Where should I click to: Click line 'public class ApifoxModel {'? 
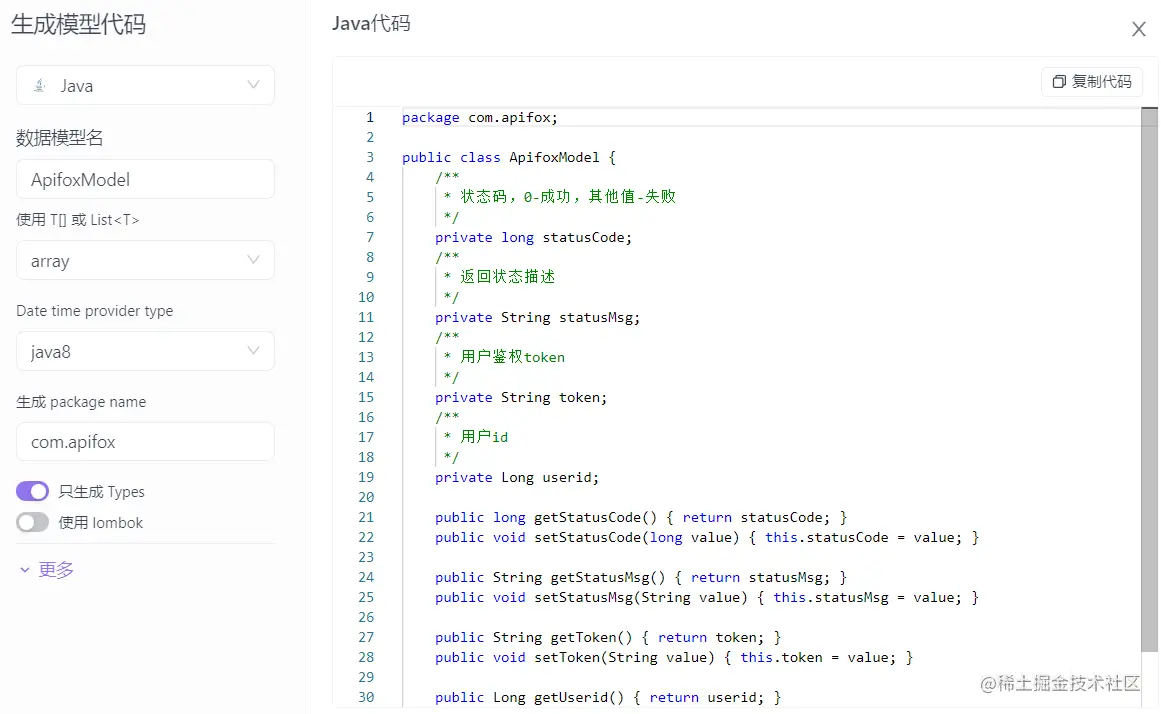[509, 157]
